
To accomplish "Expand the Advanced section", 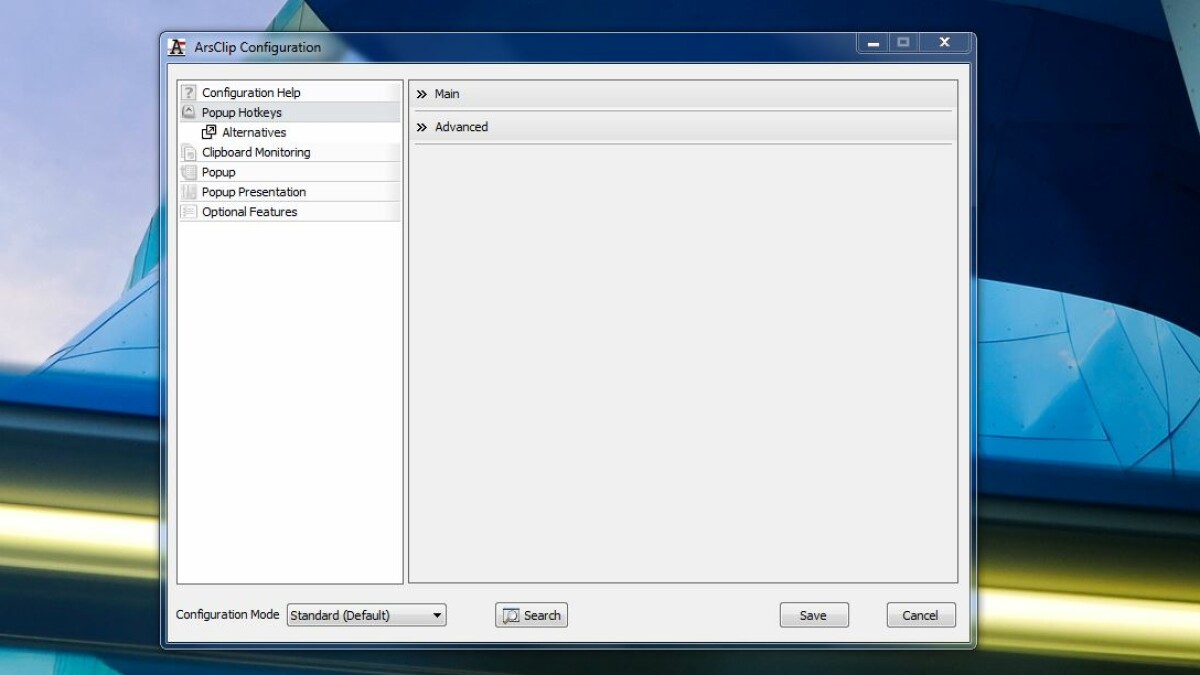I will (685, 127).
